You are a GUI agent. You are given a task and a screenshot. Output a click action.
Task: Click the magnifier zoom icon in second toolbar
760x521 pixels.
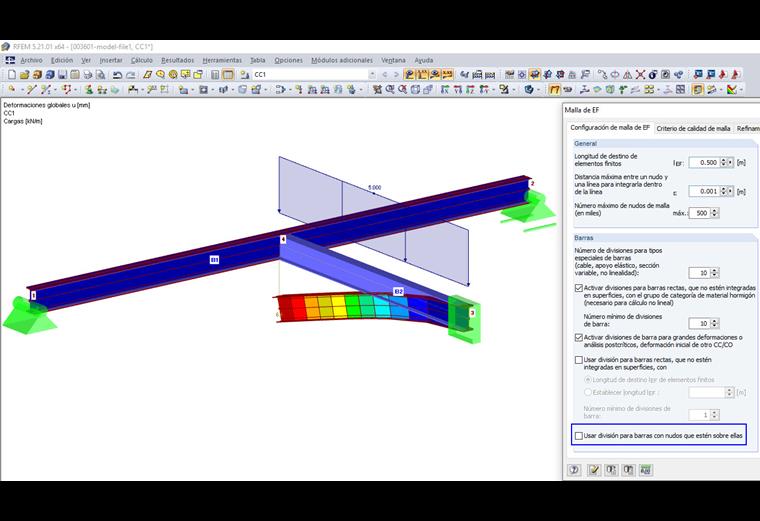[390, 89]
